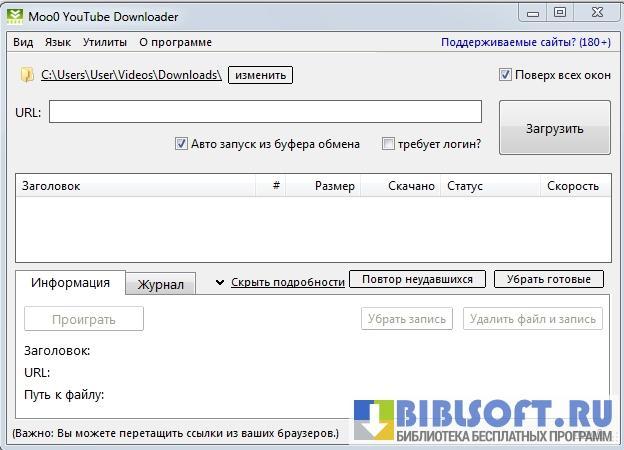Open the Вид menu

pyautogui.click(x=24, y=42)
